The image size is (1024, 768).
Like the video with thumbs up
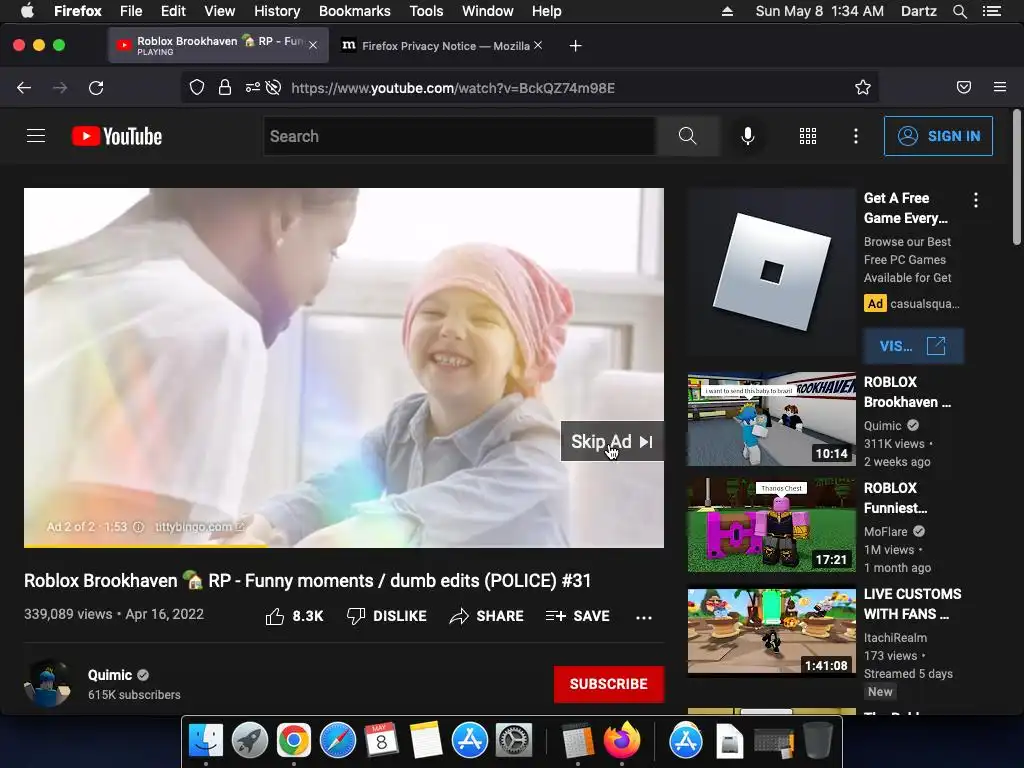(295, 616)
